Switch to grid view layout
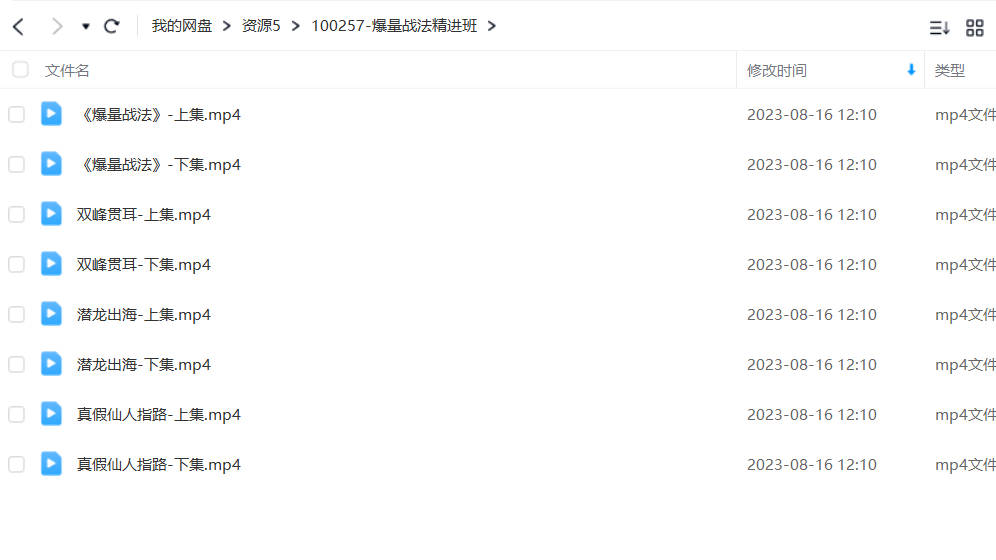Viewport: 996px width, 560px height. (x=974, y=28)
